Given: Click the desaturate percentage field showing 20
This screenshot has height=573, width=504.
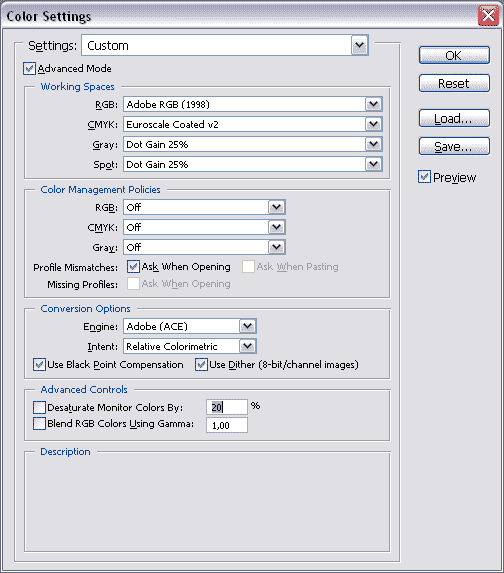Looking at the screenshot, I should pyautogui.click(x=227, y=407).
